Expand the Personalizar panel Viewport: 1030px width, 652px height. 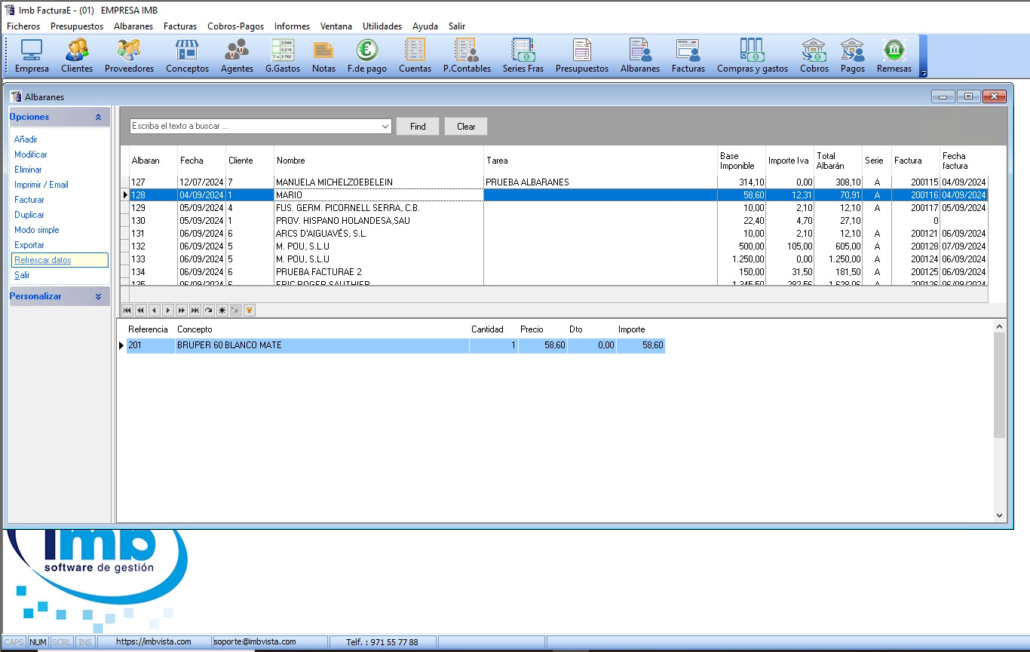coord(99,297)
